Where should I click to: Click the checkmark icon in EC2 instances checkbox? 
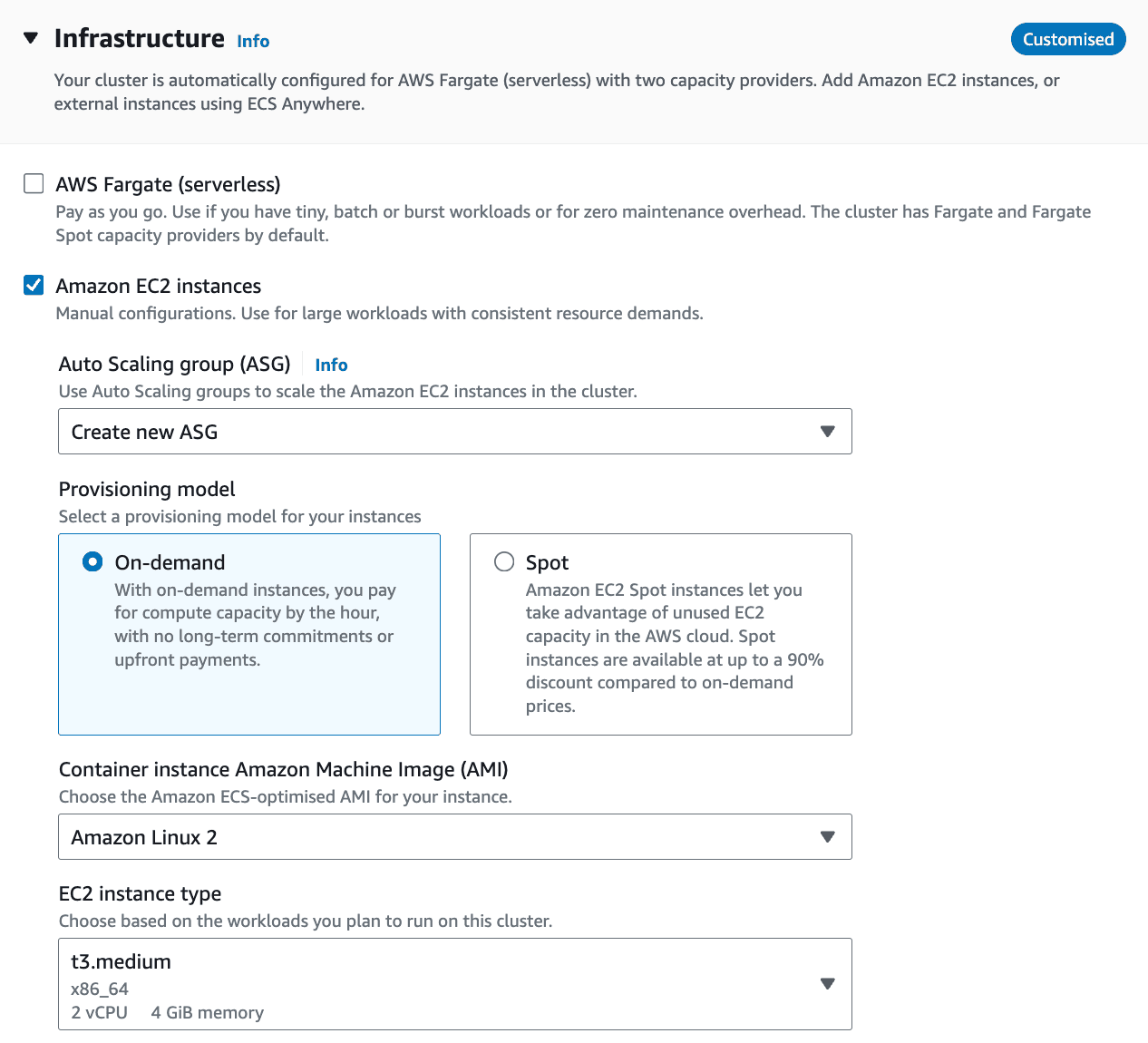point(33,285)
